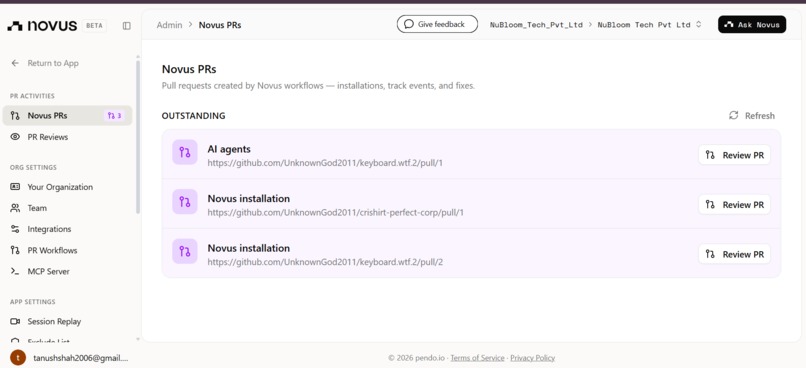Image resolution: width=806 pixels, height=368 pixels.
Task: Click the keyboard.wtf.2/pull/1 GitHub URL
Action: [x=325, y=162]
